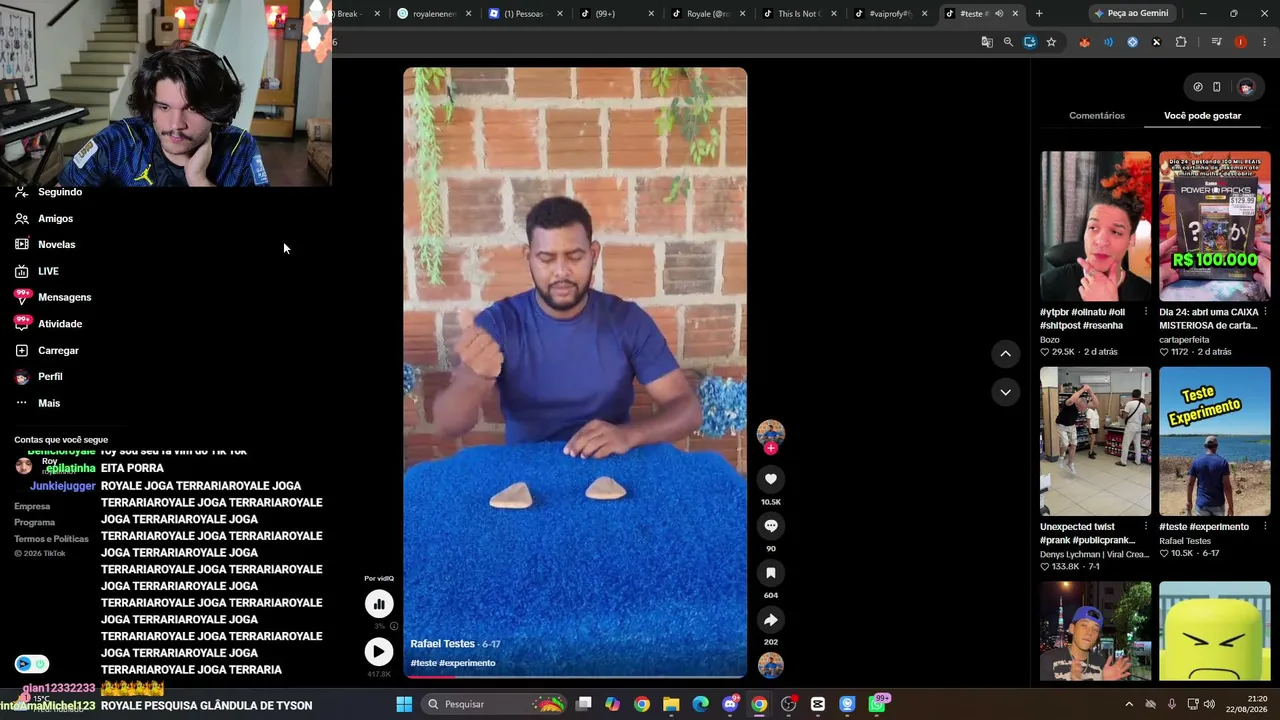Image resolution: width=1280 pixels, height=720 pixels.
Task: Open comments via the speech bubble icon
Action: (x=770, y=526)
